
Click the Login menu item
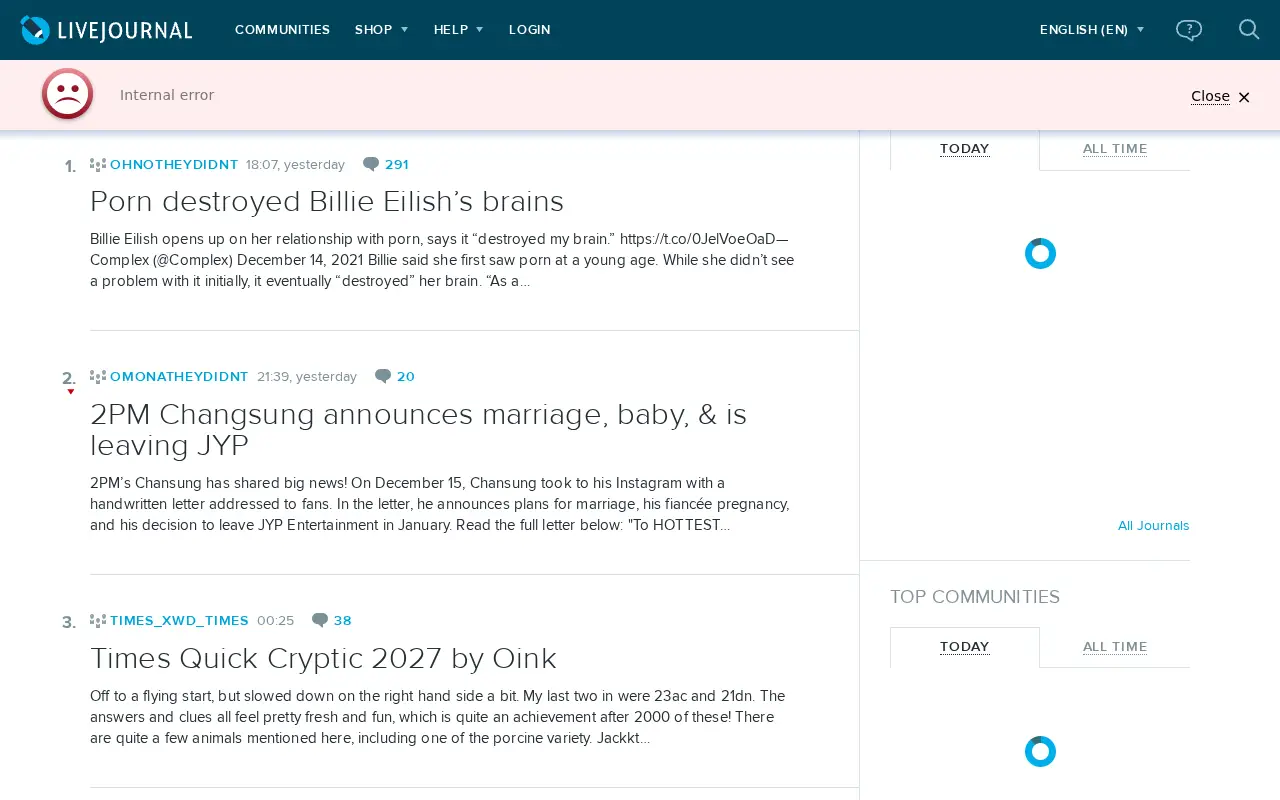coord(530,30)
